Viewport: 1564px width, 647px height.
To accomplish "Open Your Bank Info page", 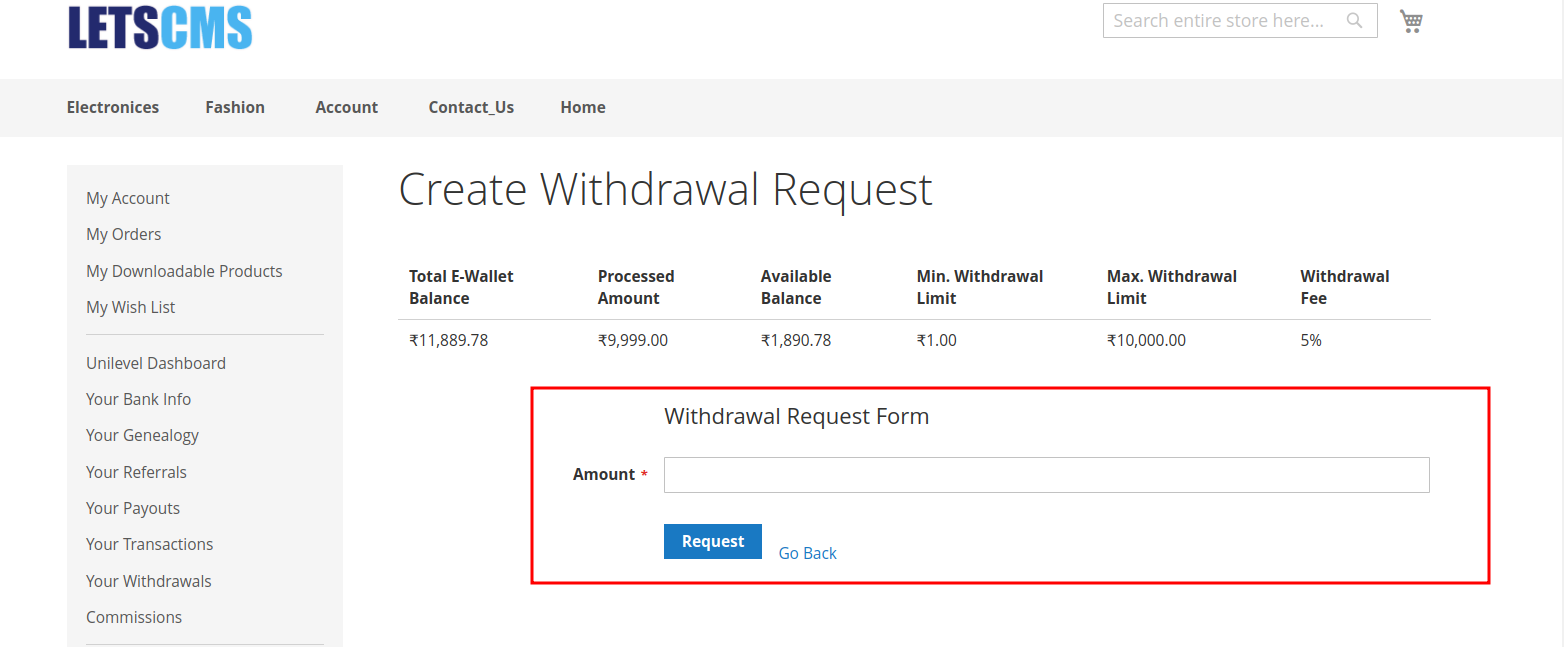I will click(x=138, y=399).
